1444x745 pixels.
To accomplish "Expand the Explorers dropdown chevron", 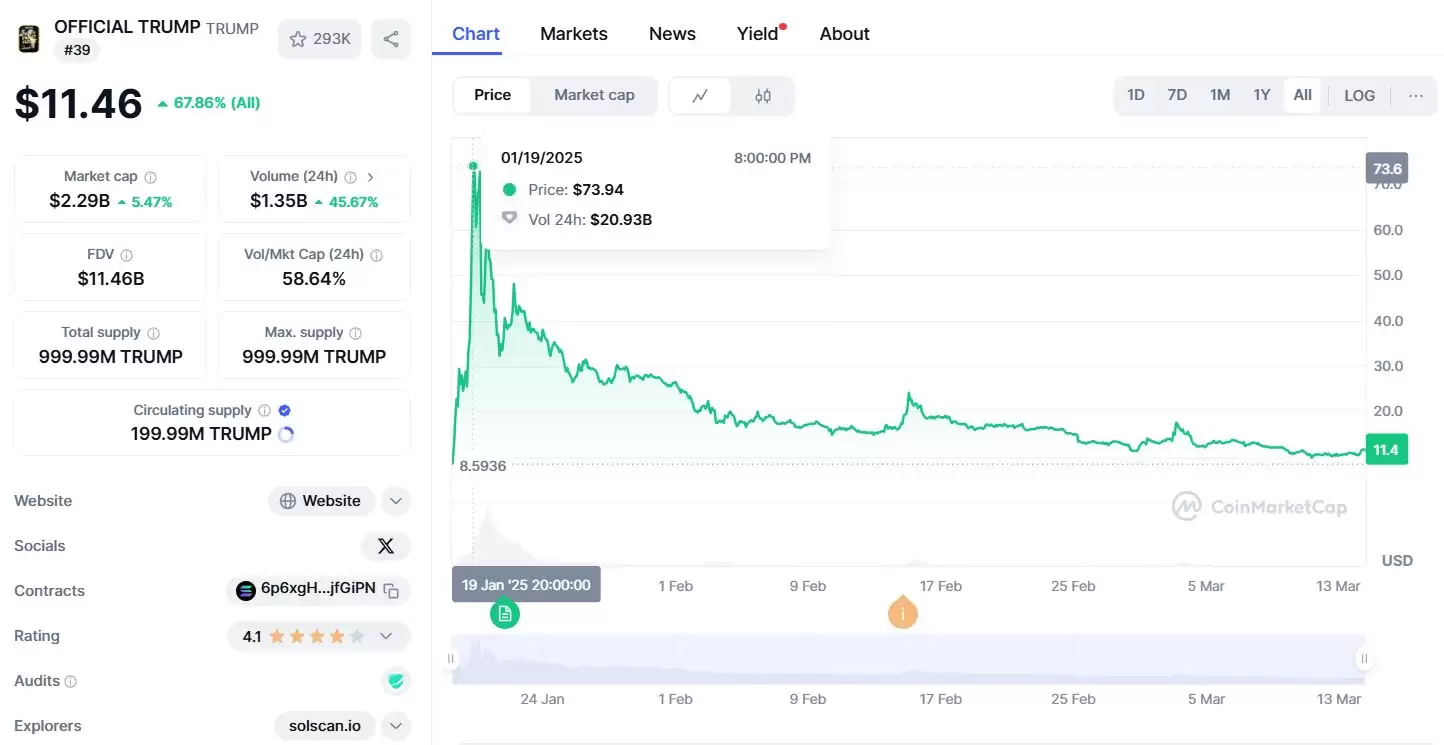I will (396, 726).
